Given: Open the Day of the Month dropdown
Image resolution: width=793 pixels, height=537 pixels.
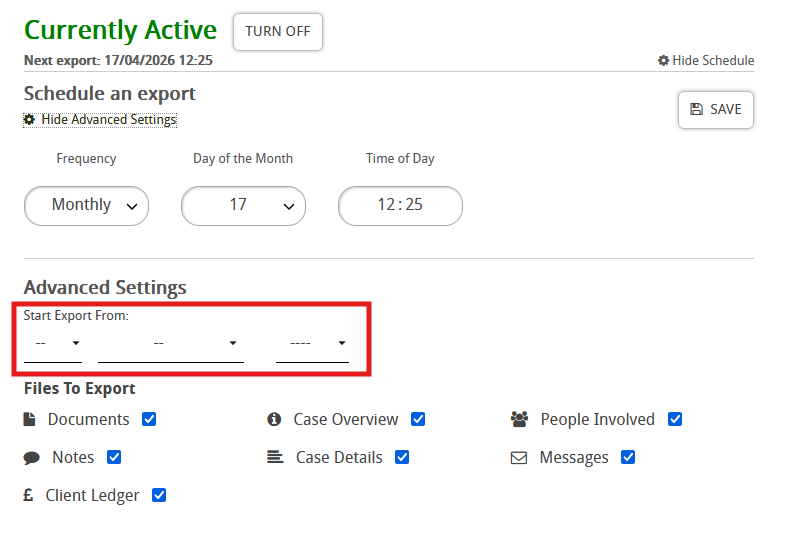Looking at the screenshot, I should coord(243,206).
